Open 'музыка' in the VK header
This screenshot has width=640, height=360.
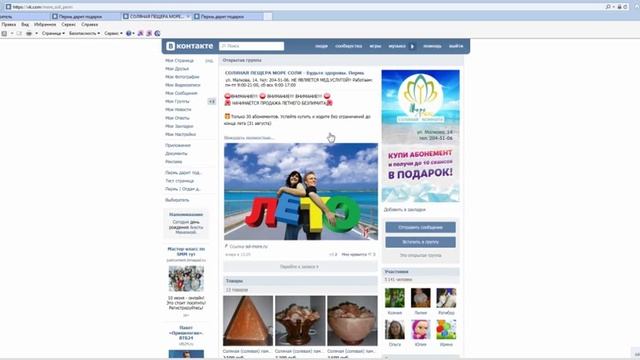point(397,46)
